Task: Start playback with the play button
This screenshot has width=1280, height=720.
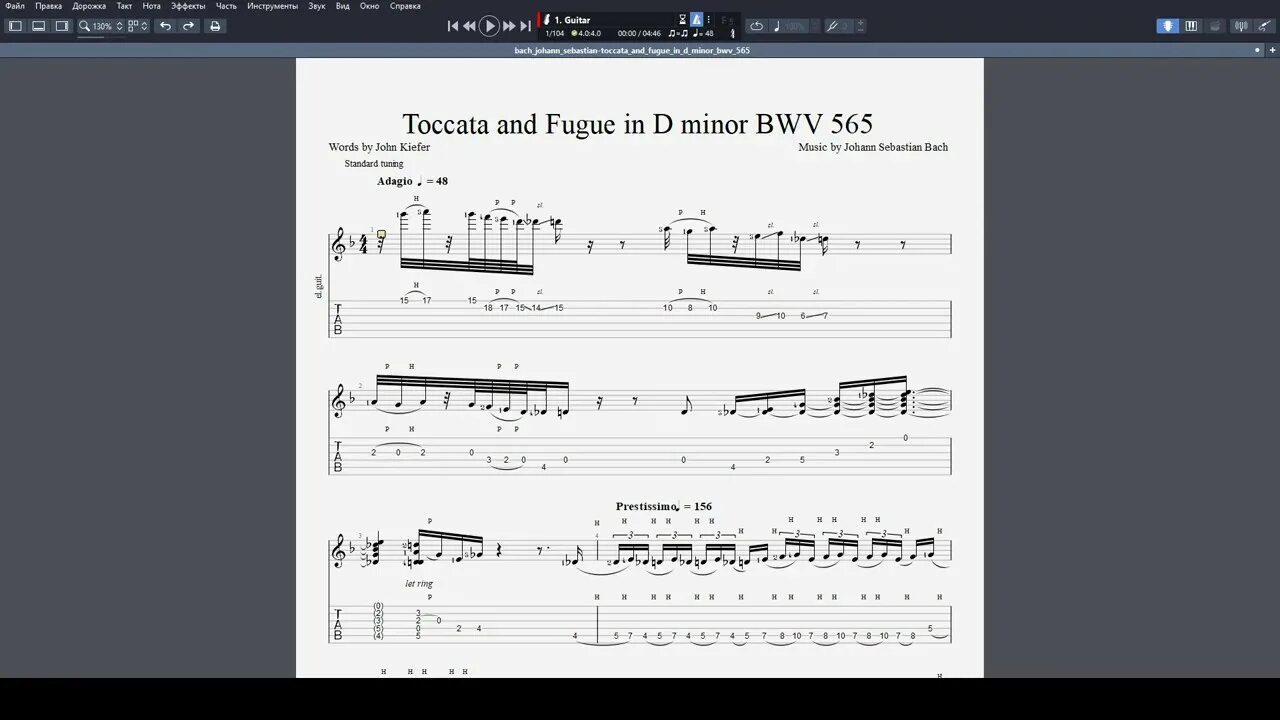Action: [x=489, y=26]
